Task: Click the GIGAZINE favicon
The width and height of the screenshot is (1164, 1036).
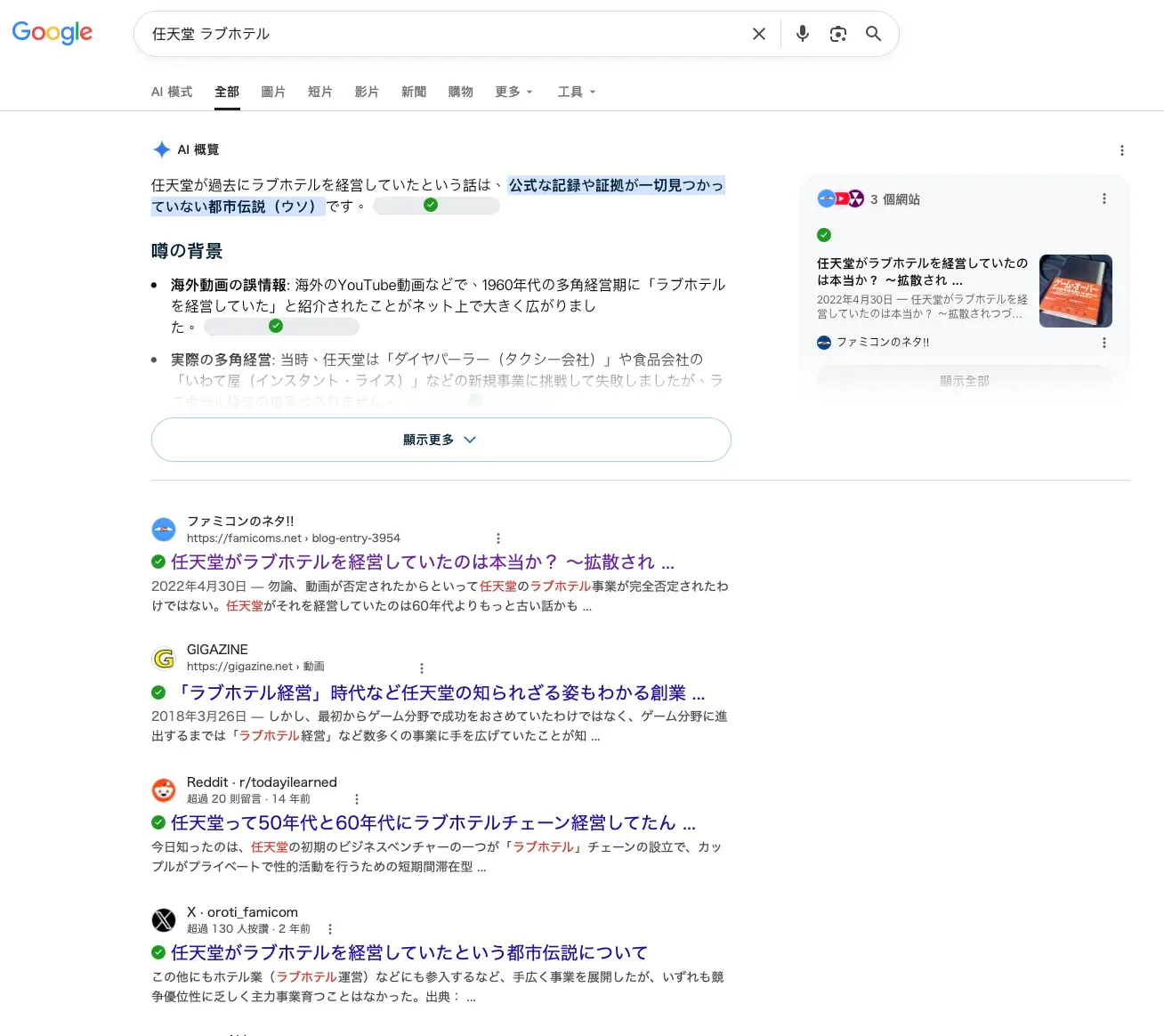Action: 164,658
